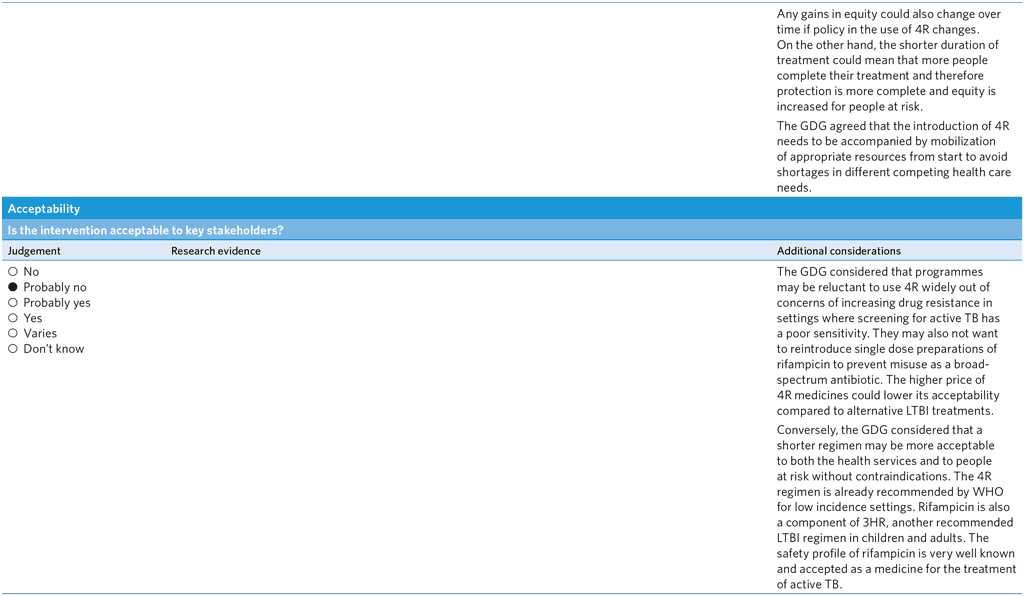Click the sentence beginning 'Conversely, the GDG considered'

point(885,446)
